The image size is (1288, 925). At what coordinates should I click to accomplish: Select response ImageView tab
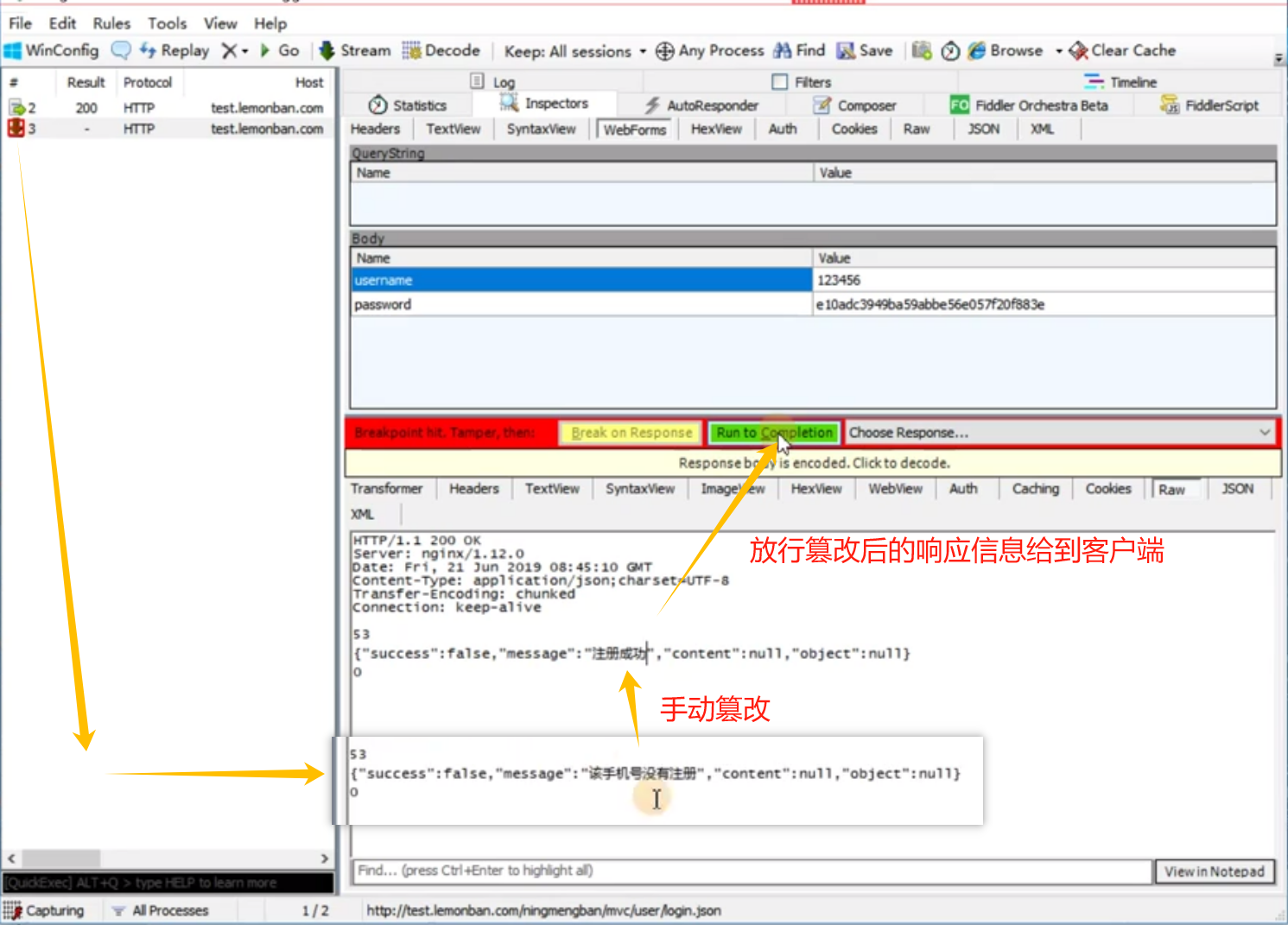click(733, 489)
